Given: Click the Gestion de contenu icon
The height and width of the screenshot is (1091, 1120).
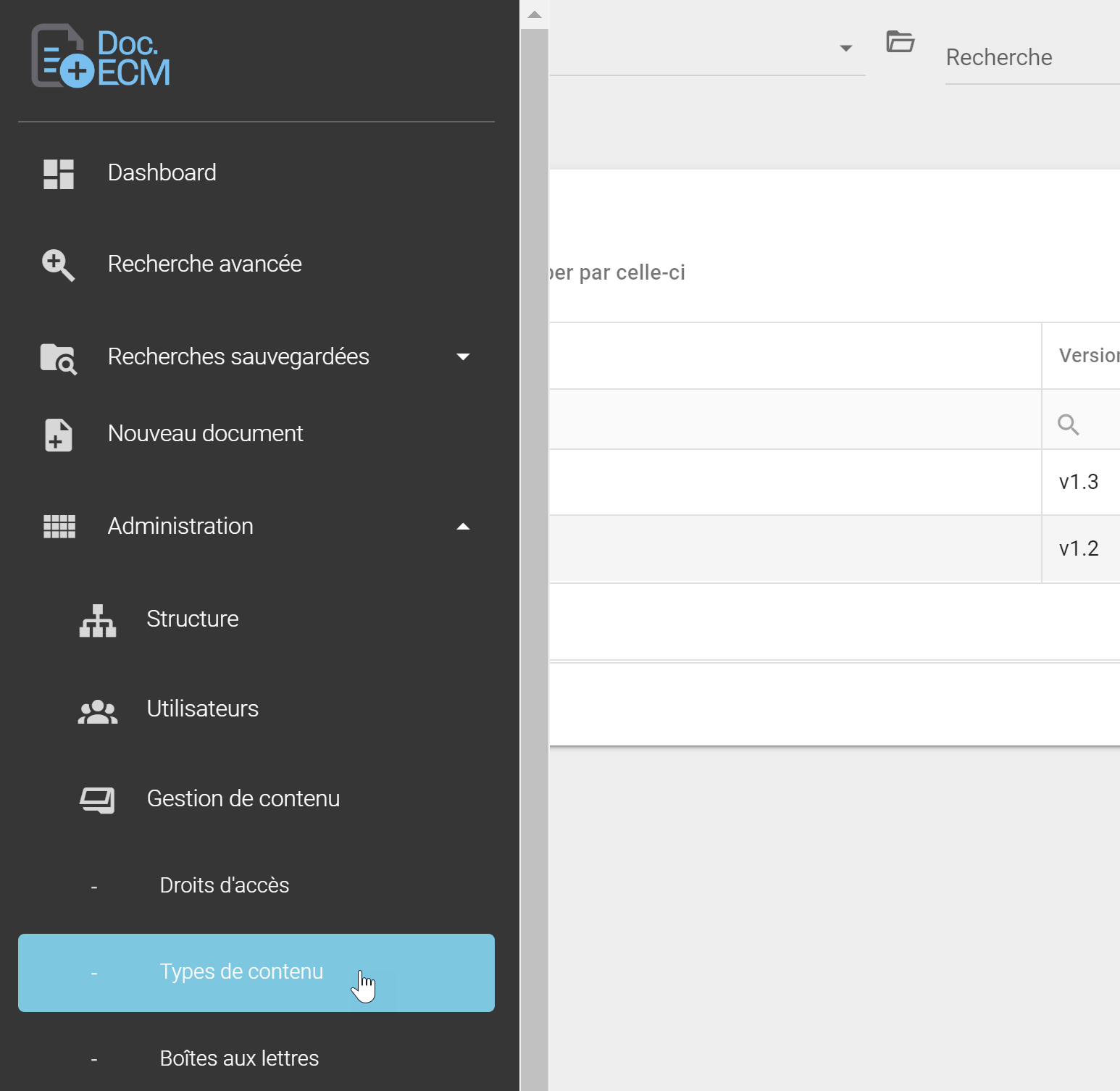Looking at the screenshot, I should pyautogui.click(x=97, y=800).
